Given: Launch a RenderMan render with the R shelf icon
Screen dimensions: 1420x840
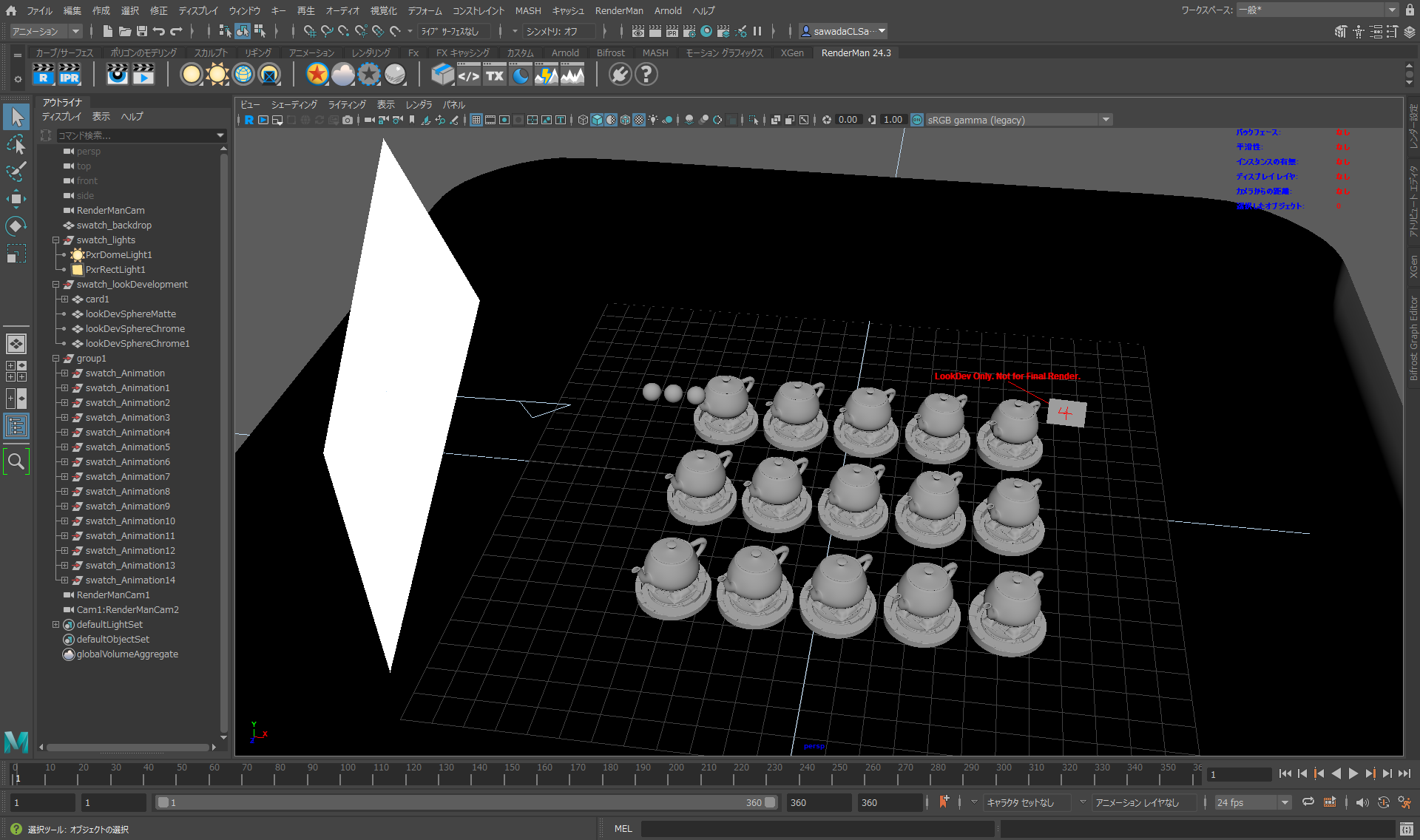Looking at the screenshot, I should click(x=44, y=75).
